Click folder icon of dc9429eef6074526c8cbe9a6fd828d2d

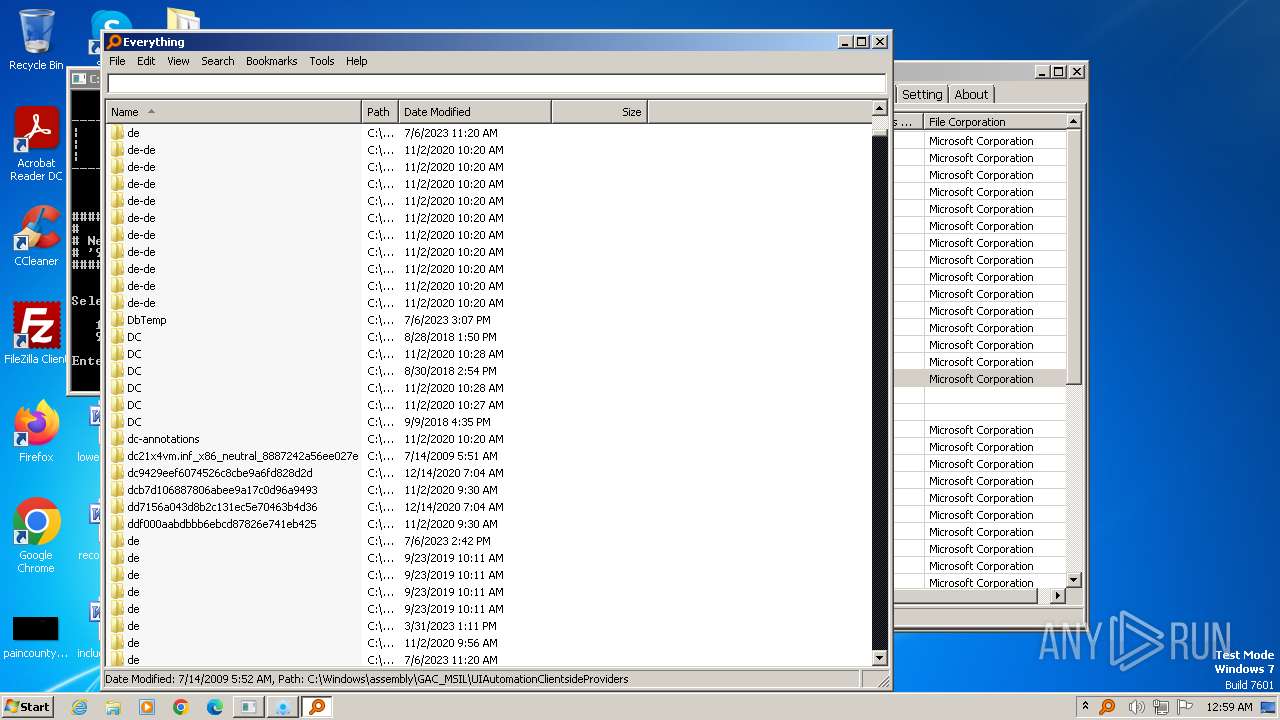point(117,473)
